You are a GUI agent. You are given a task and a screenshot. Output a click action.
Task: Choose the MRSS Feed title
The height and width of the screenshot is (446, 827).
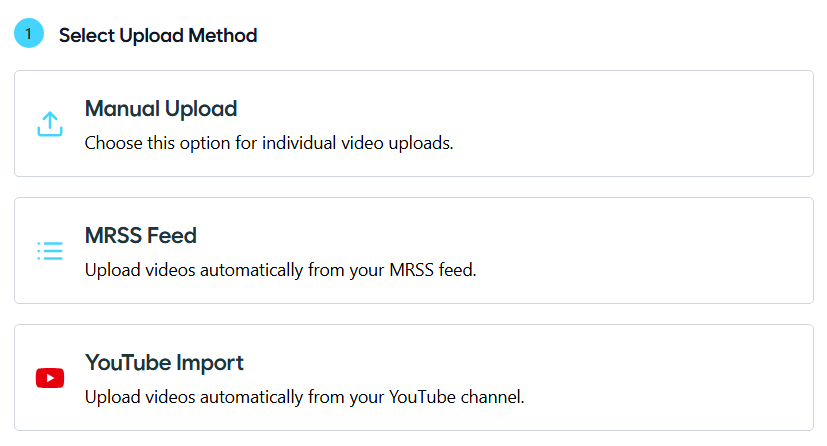pos(140,236)
